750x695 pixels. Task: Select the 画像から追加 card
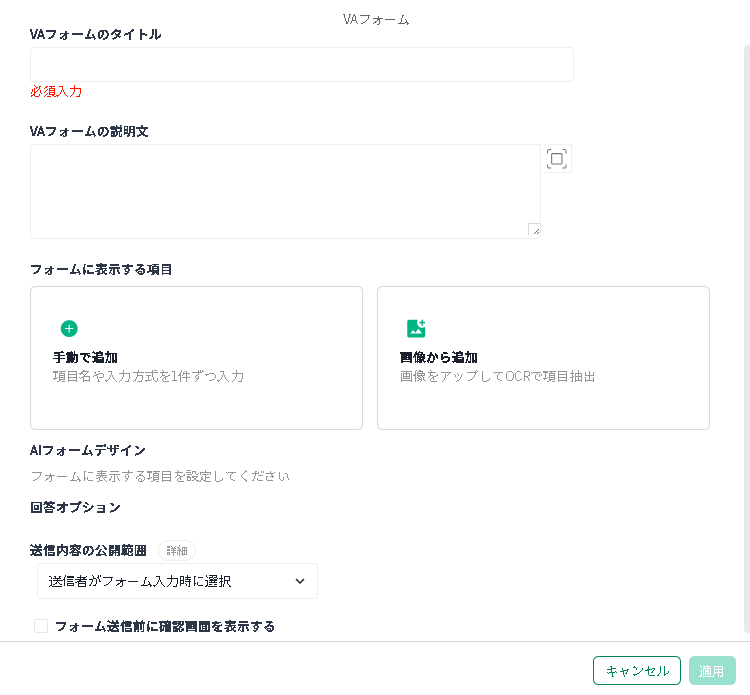tap(543, 358)
